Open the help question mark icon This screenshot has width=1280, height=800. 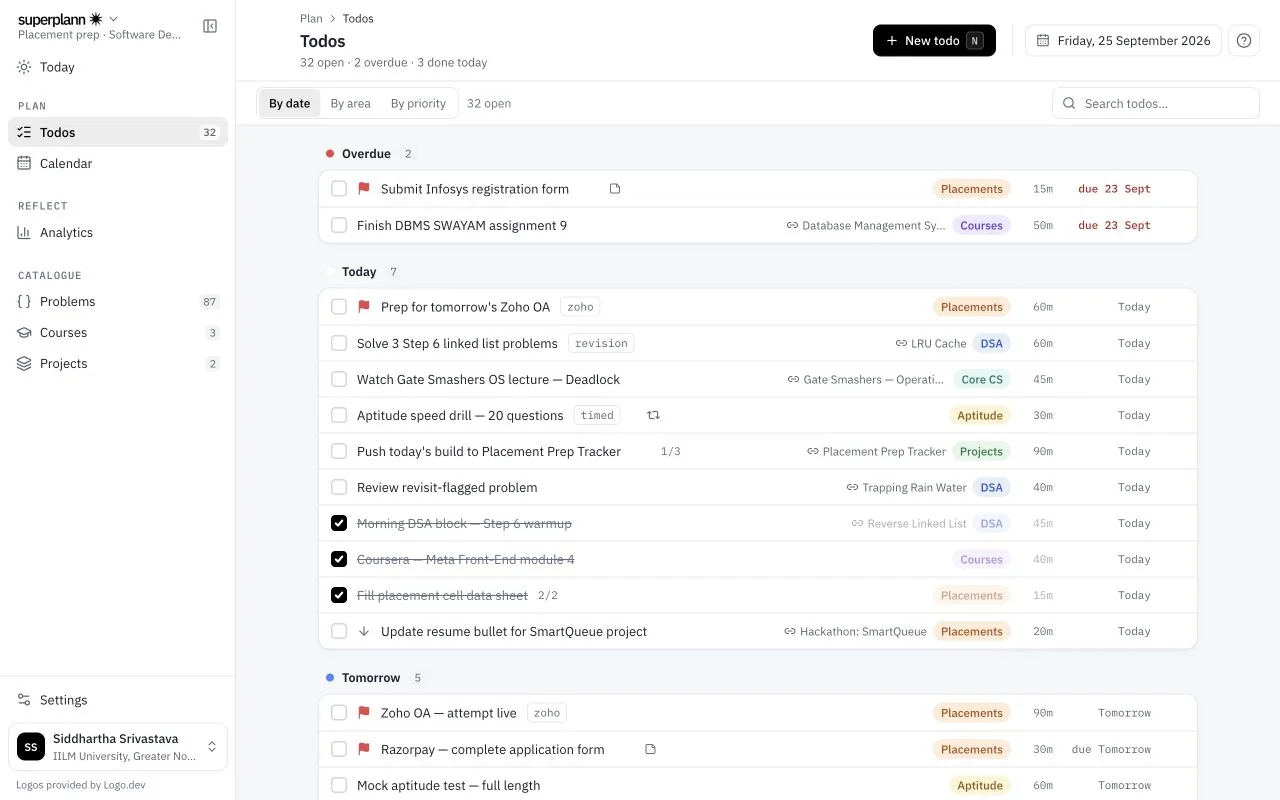pyautogui.click(x=1244, y=41)
